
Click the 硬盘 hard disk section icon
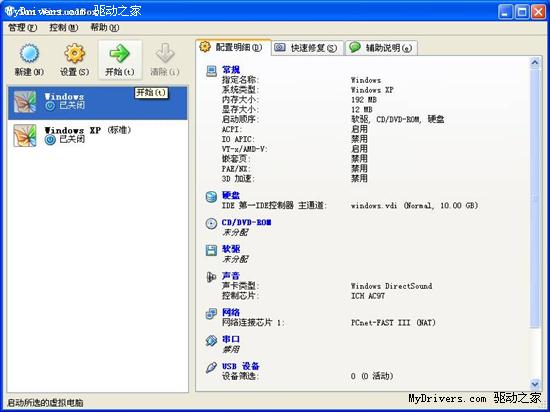click(x=211, y=197)
